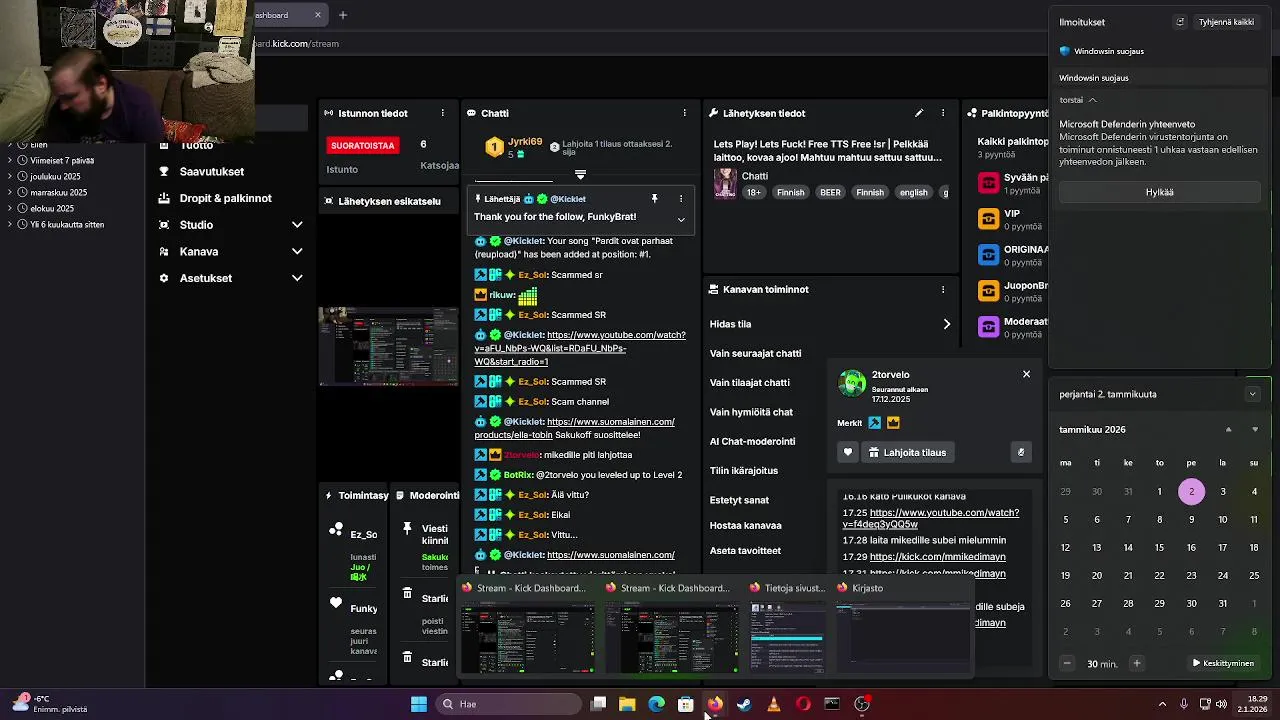1280x720 pixels.
Task: Click the Syvään pä reward icon
Action: coord(988,182)
